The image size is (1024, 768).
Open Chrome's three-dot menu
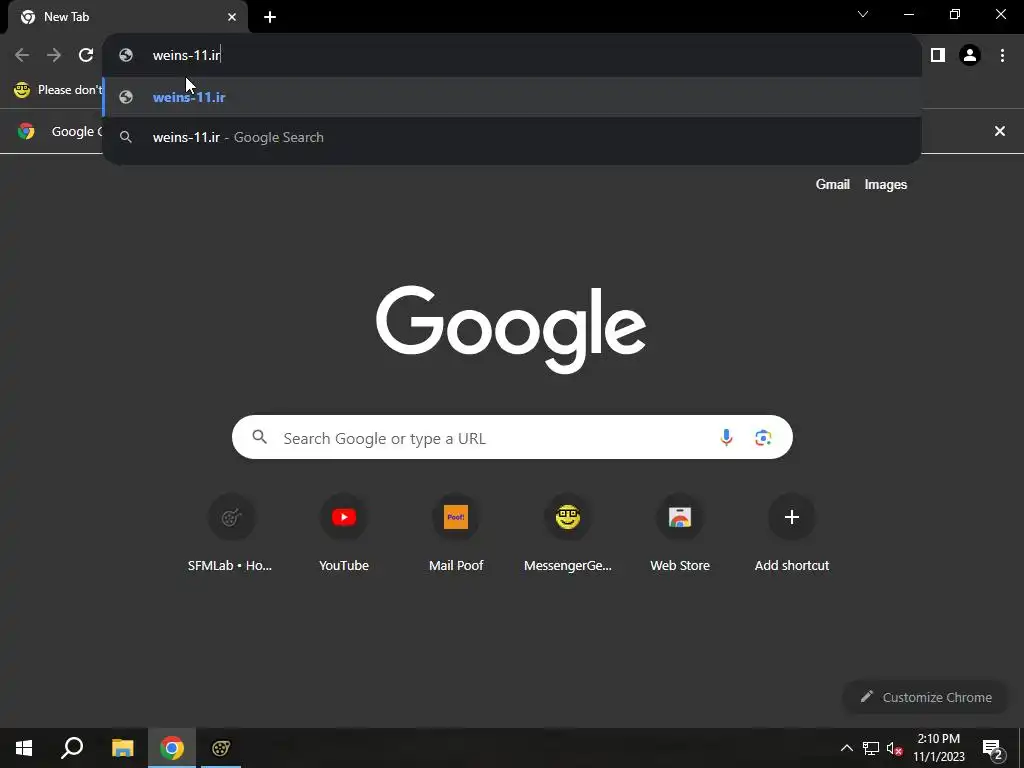click(1002, 55)
